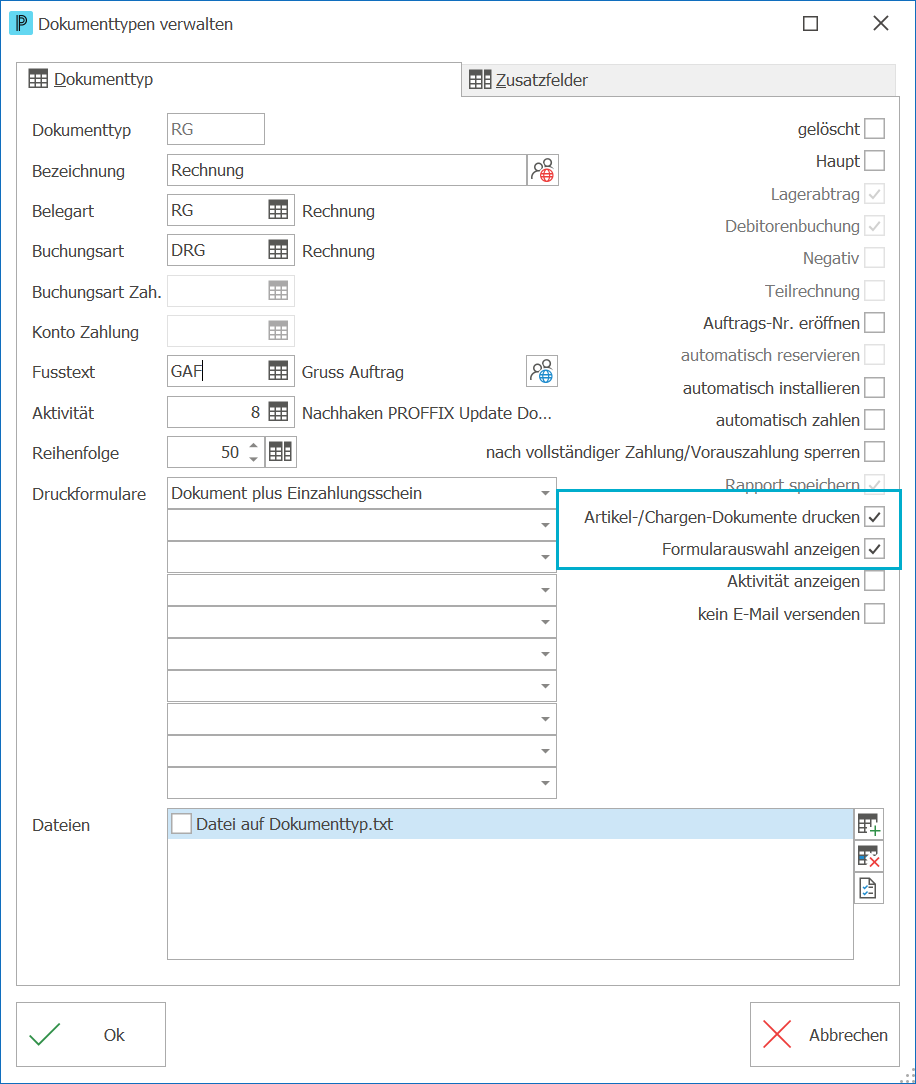Tick Datei auf Dokumenttyp.txt checkbox

[x=181, y=823]
